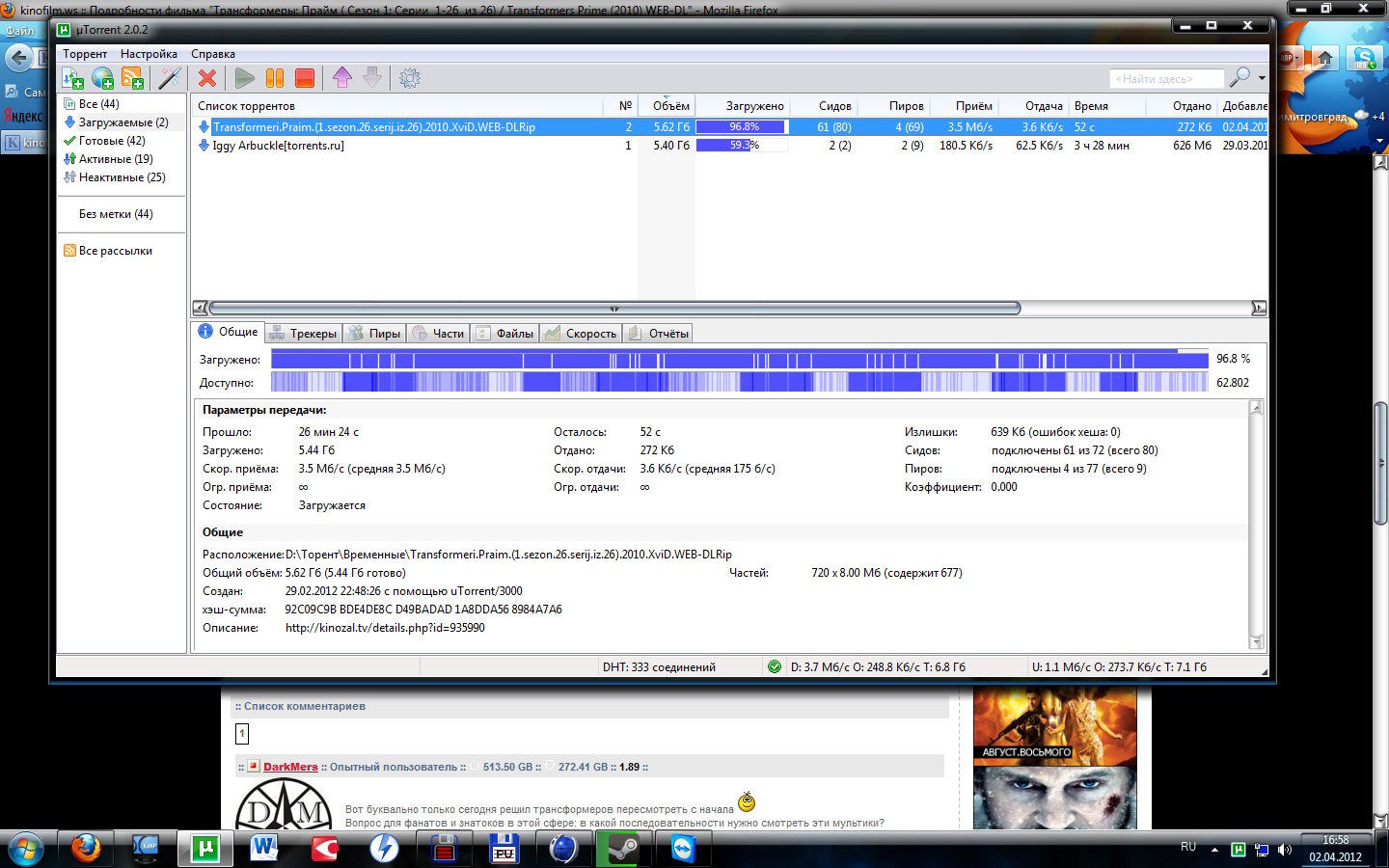Click Add Torrent from URL globe icon
This screenshot has width=1389, height=868.
pyautogui.click(x=102, y=78)
